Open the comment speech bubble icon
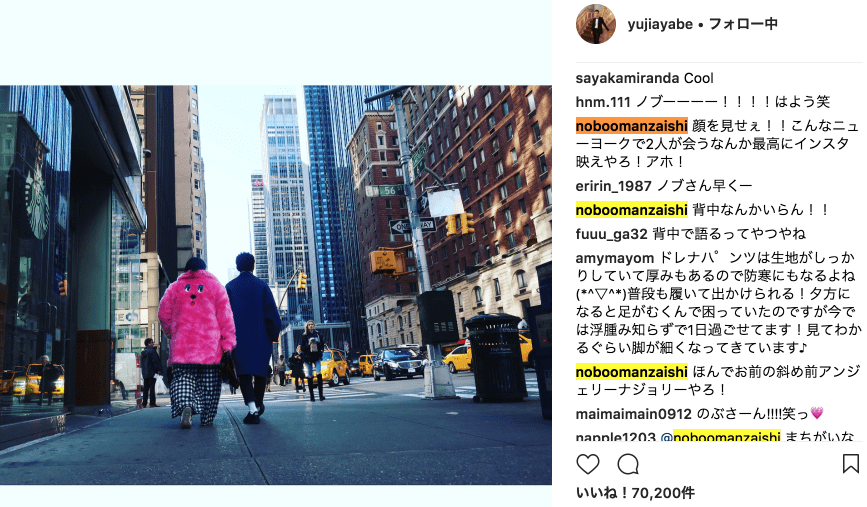The width and height of the screenshot is (867, 507). [628, 464]
